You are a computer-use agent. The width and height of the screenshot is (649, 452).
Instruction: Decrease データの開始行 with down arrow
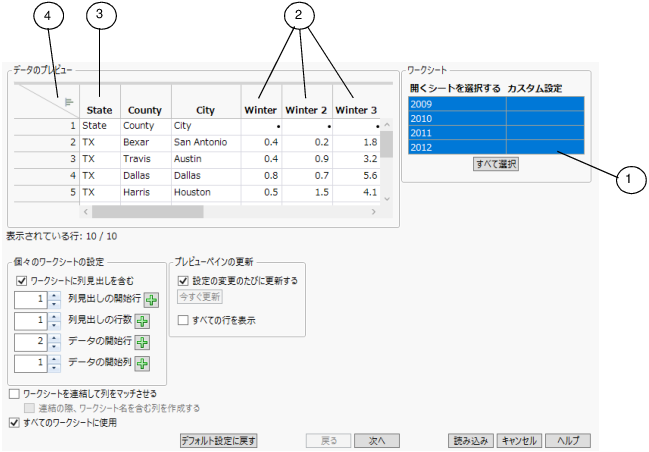(54, 347)
